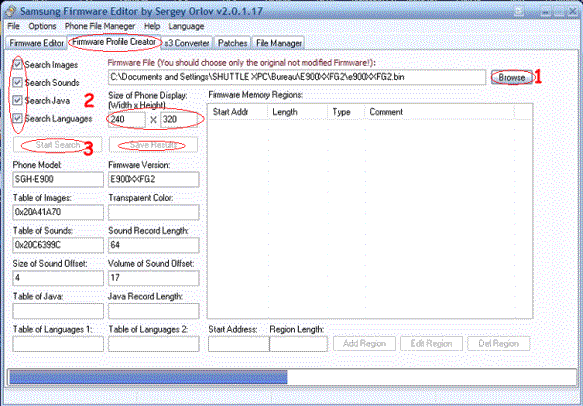Click the Start Search button
Screen dimensions: 583x406
58,145
